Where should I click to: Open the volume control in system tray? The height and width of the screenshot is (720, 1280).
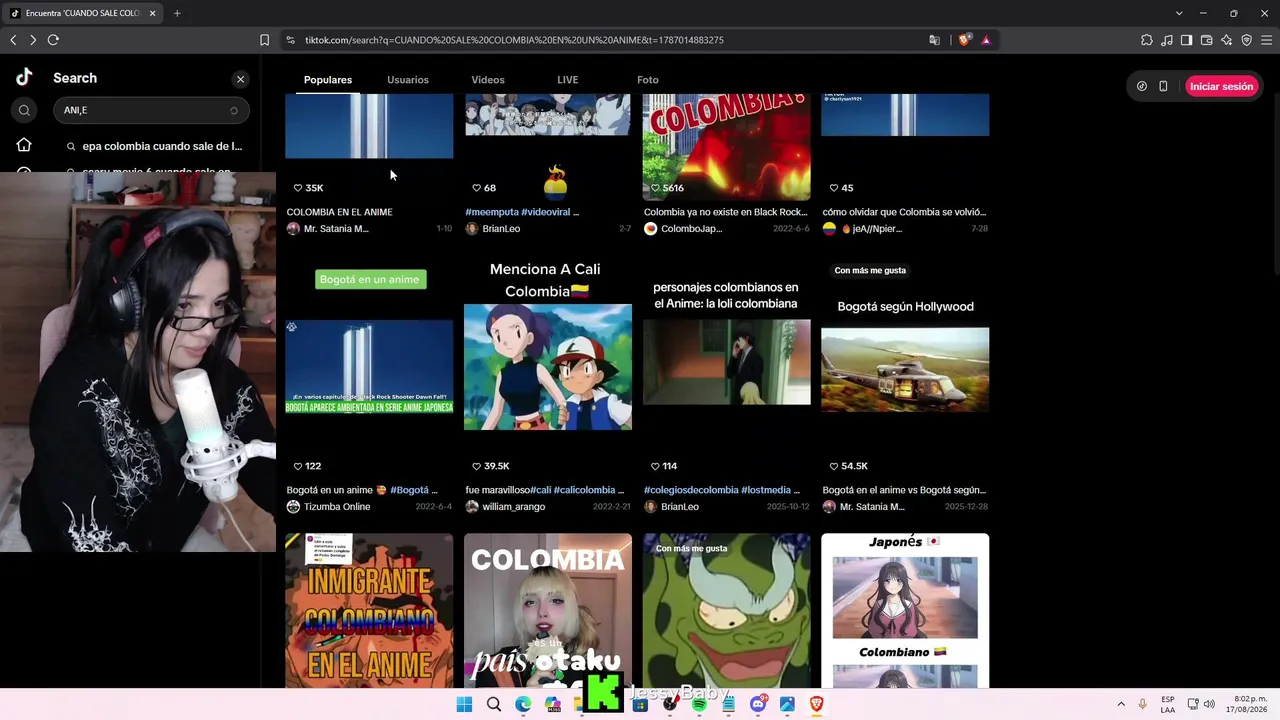tap(1210, 705)
